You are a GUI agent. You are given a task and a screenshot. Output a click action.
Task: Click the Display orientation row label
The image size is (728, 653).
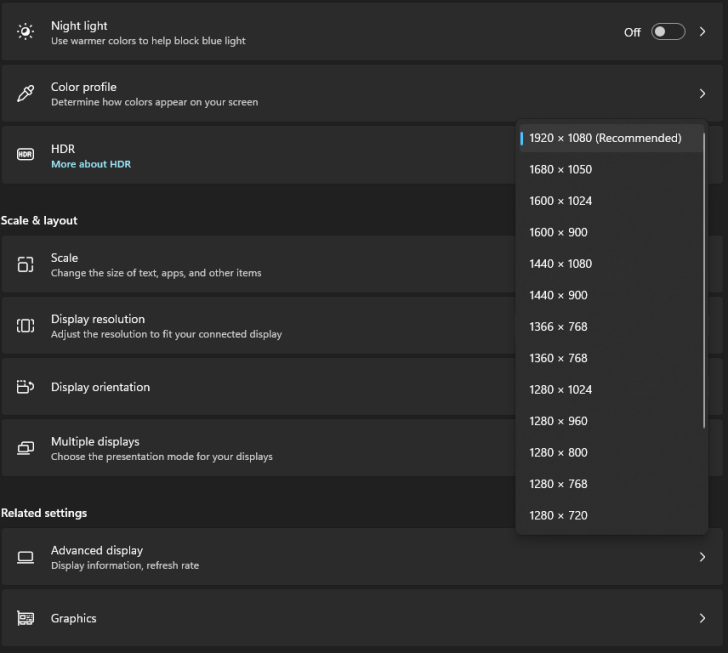coord(100,387)
